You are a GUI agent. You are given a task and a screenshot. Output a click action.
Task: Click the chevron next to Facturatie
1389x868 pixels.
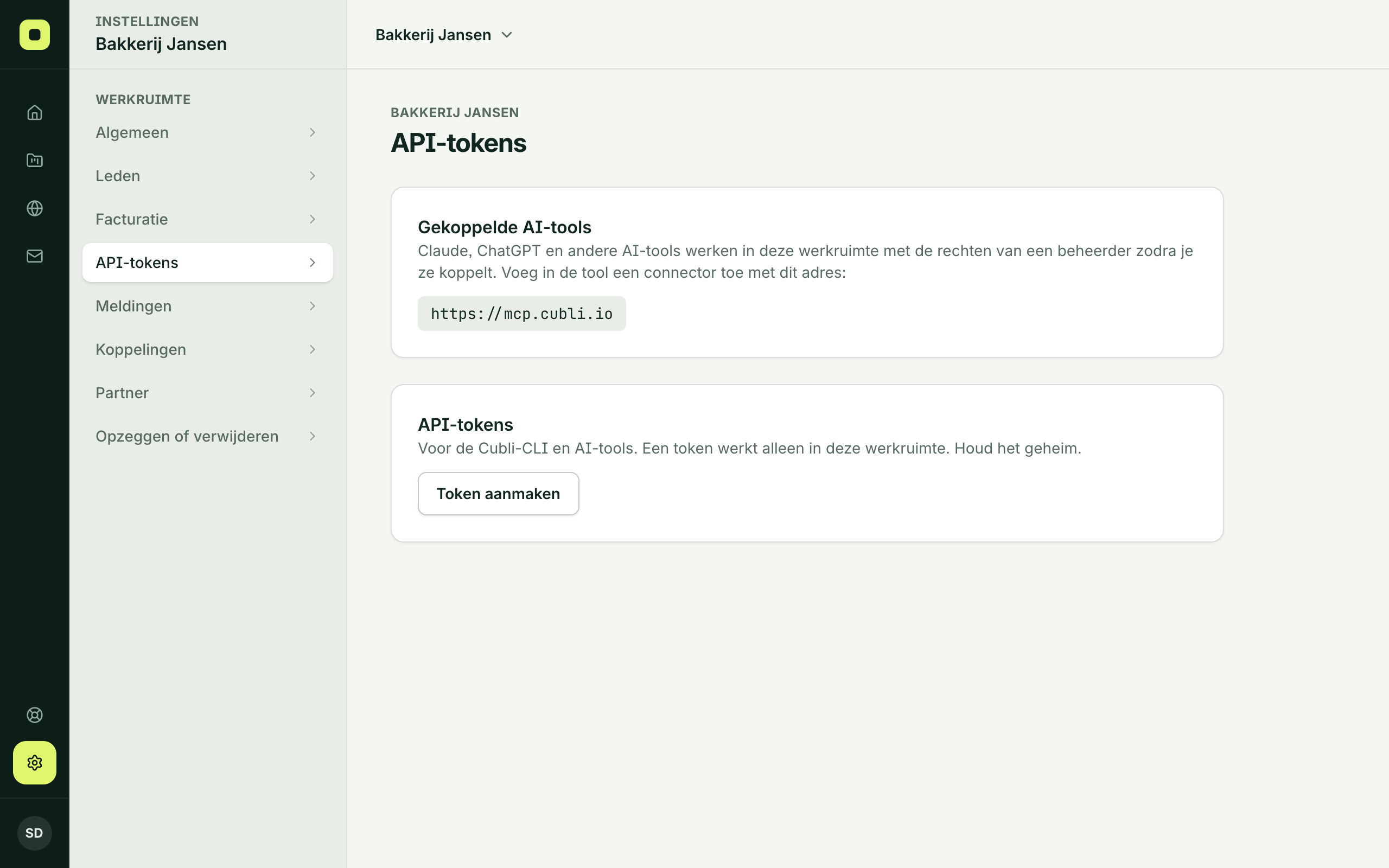[312, 219]
